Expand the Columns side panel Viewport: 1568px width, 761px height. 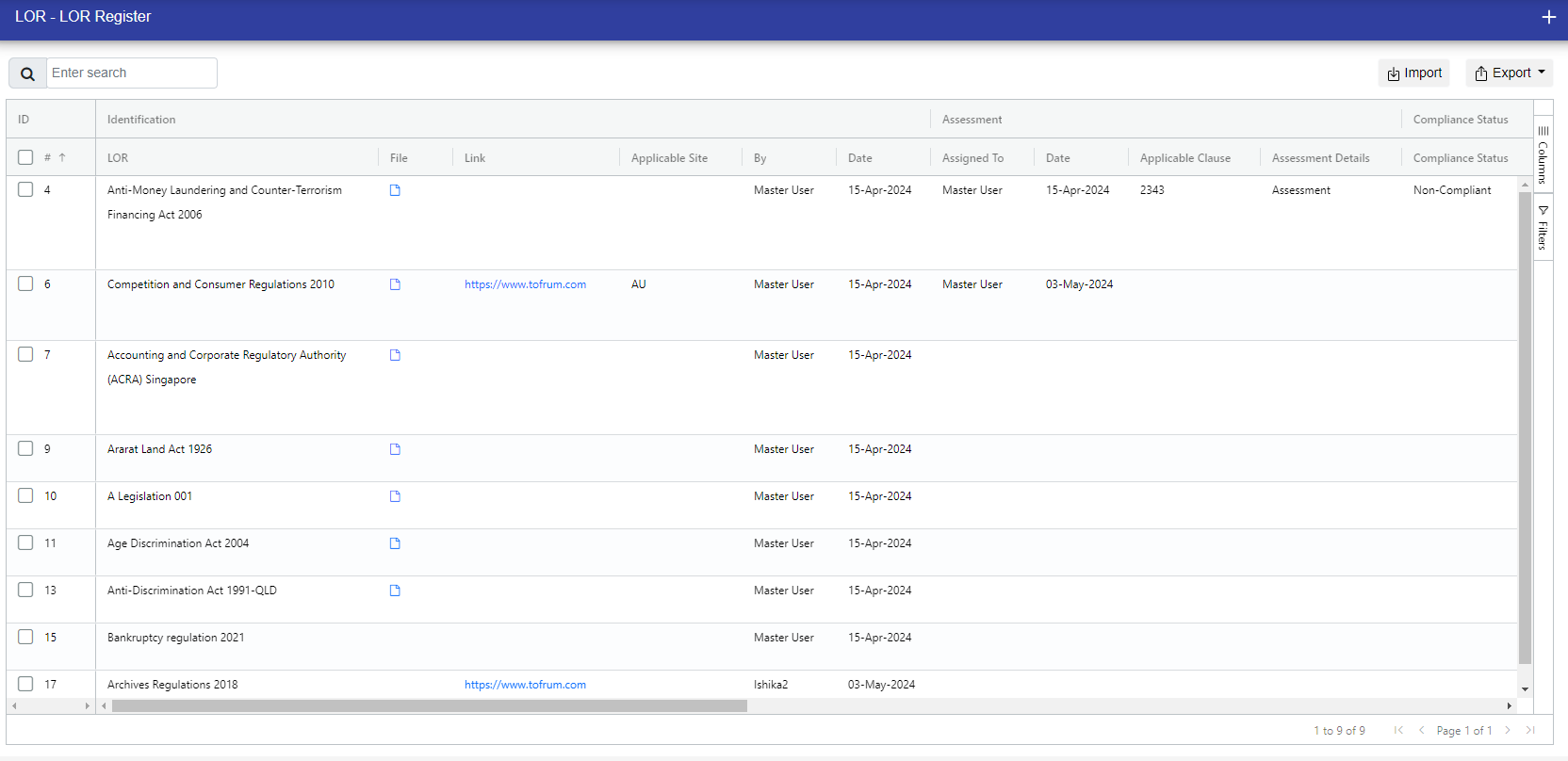coord(1543,155)
